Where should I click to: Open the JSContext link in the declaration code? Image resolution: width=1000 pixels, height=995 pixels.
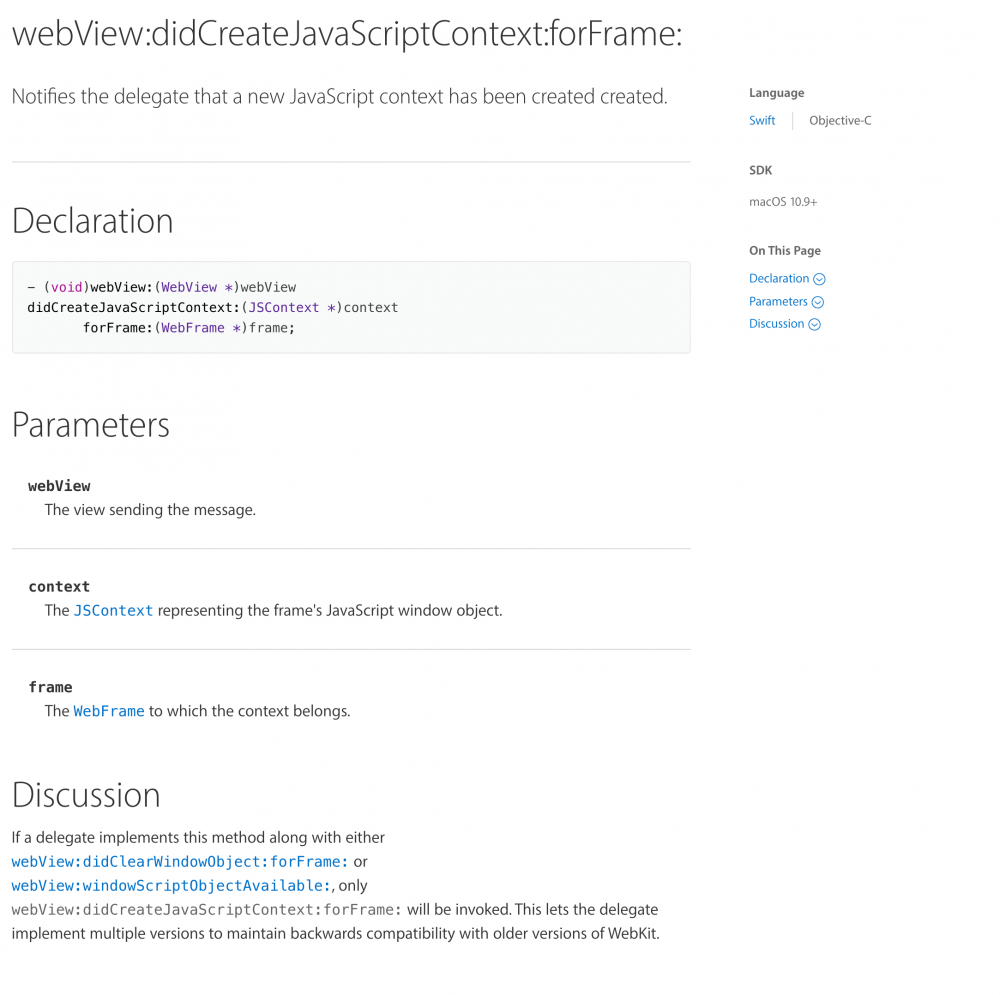(283, 307)
